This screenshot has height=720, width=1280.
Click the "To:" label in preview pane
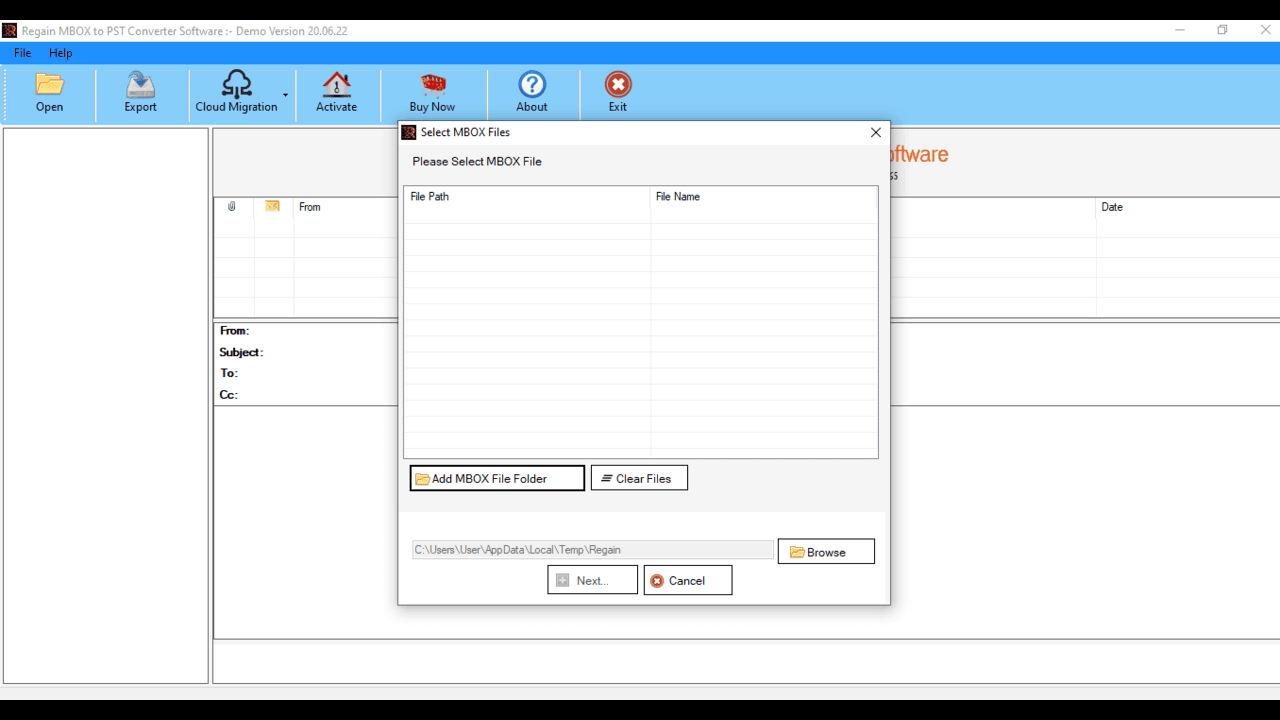[x=229, y=373]
